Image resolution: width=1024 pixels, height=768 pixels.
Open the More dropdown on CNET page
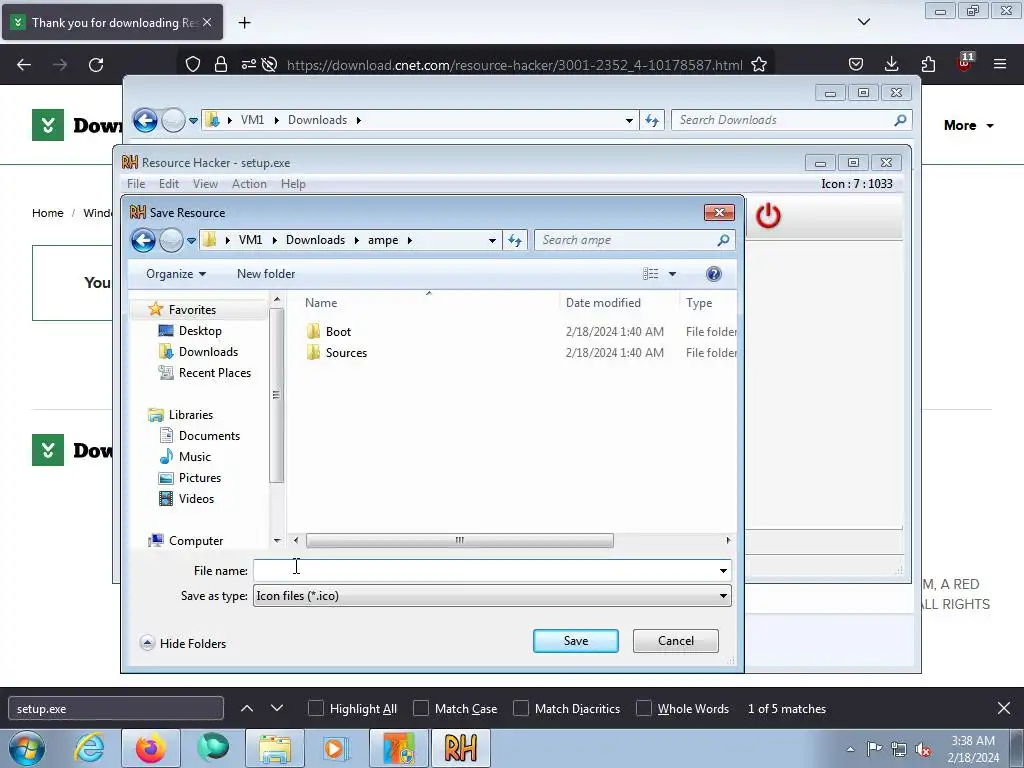click(968, 125)
